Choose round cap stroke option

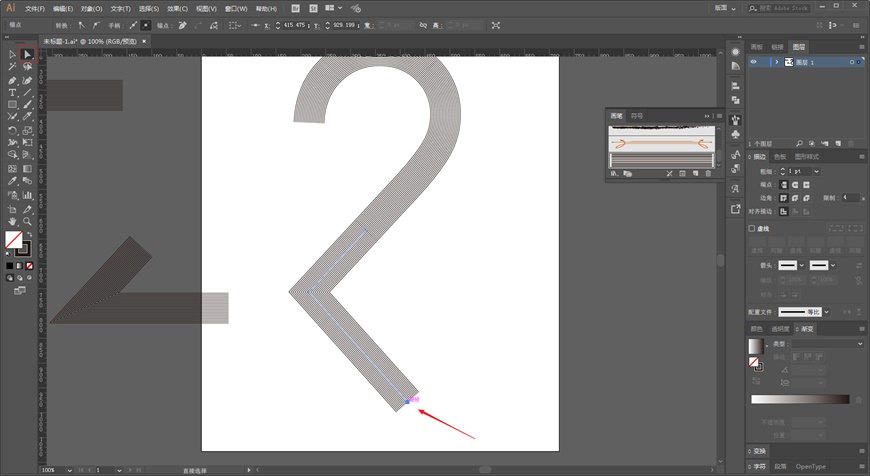tap(795, 185)
